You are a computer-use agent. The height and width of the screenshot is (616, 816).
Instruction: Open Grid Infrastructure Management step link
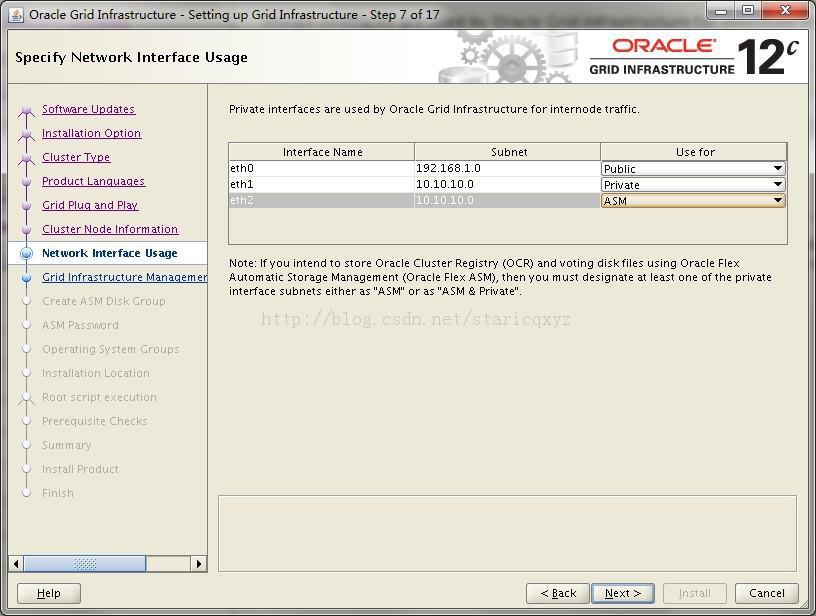click(124, 277)
